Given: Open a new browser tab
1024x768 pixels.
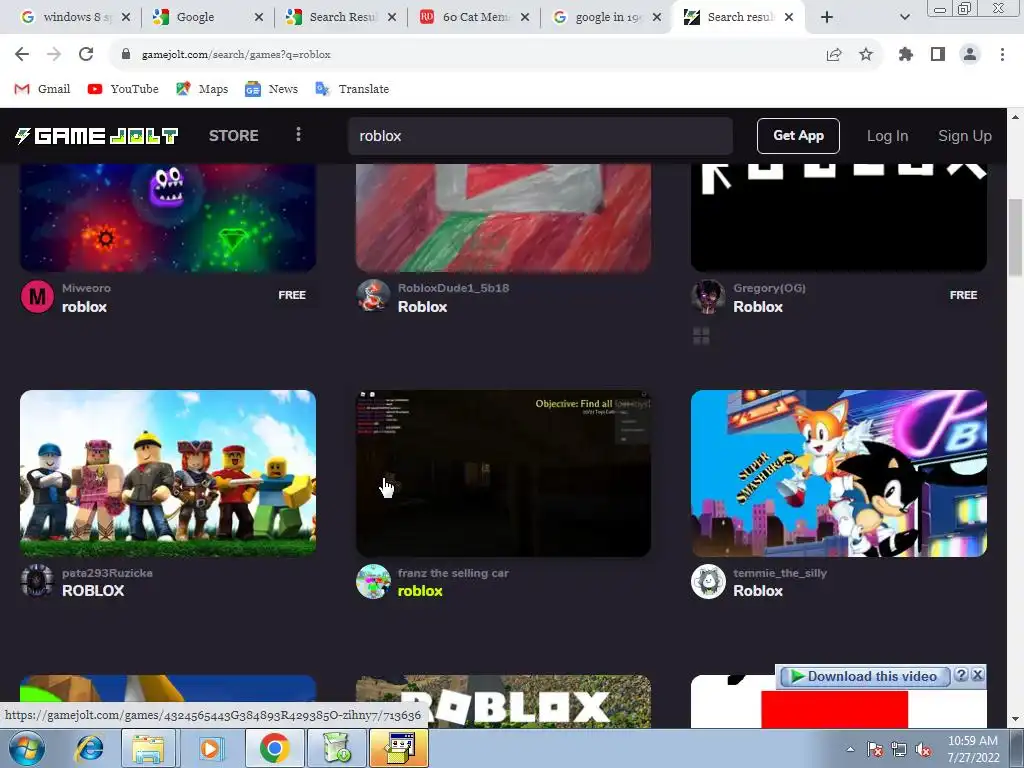Looking at the screenshot, I should coord(827,17).
